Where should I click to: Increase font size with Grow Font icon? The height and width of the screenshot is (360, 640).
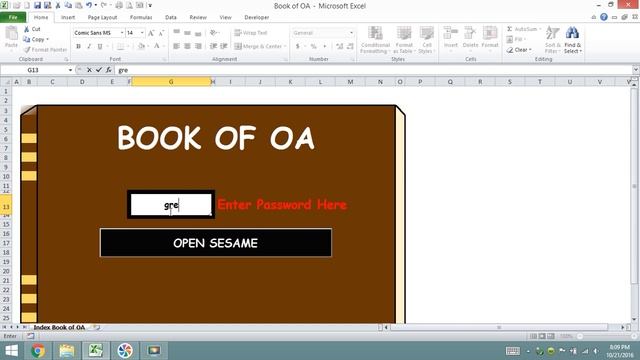tap(151, 33)
